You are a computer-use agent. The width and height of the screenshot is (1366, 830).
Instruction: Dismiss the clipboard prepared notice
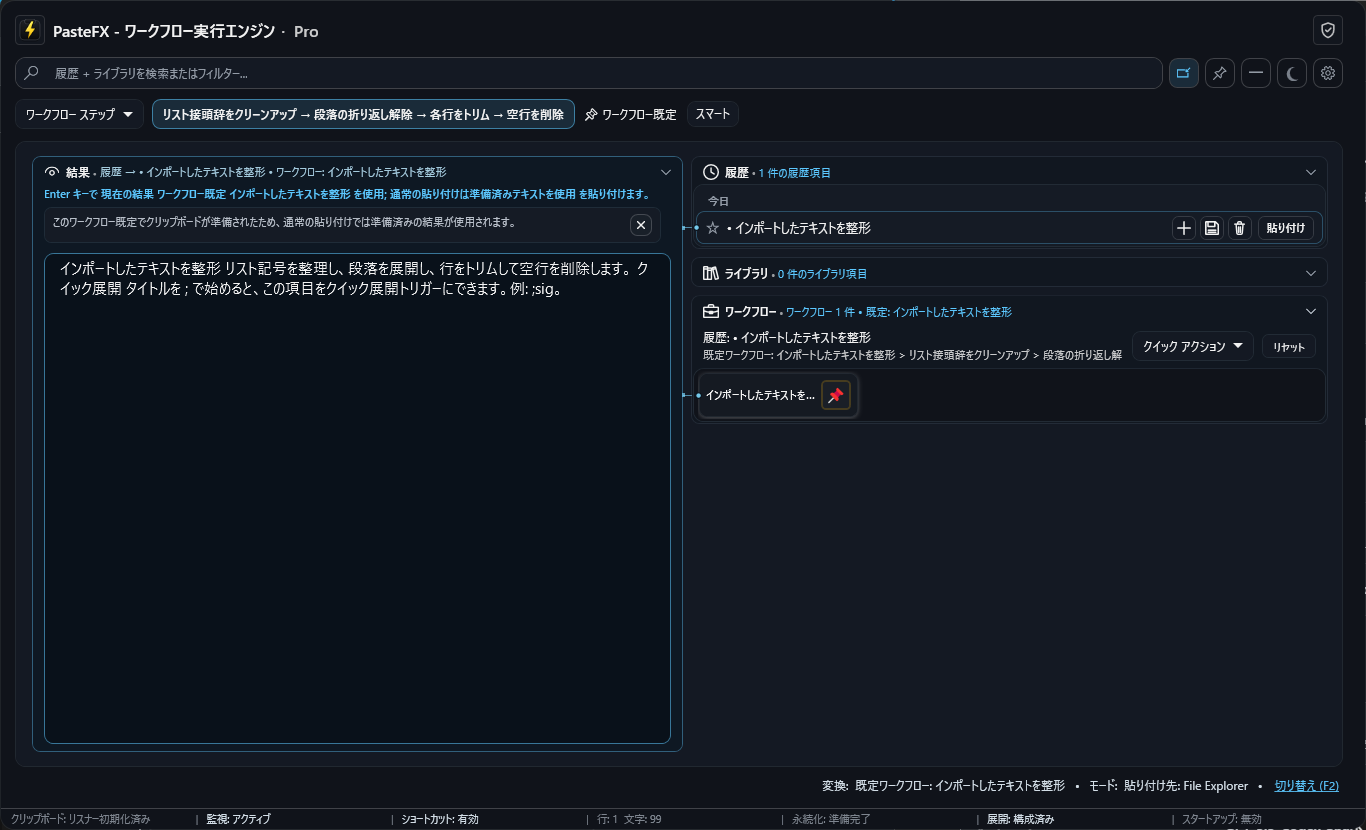click(642, 224)
